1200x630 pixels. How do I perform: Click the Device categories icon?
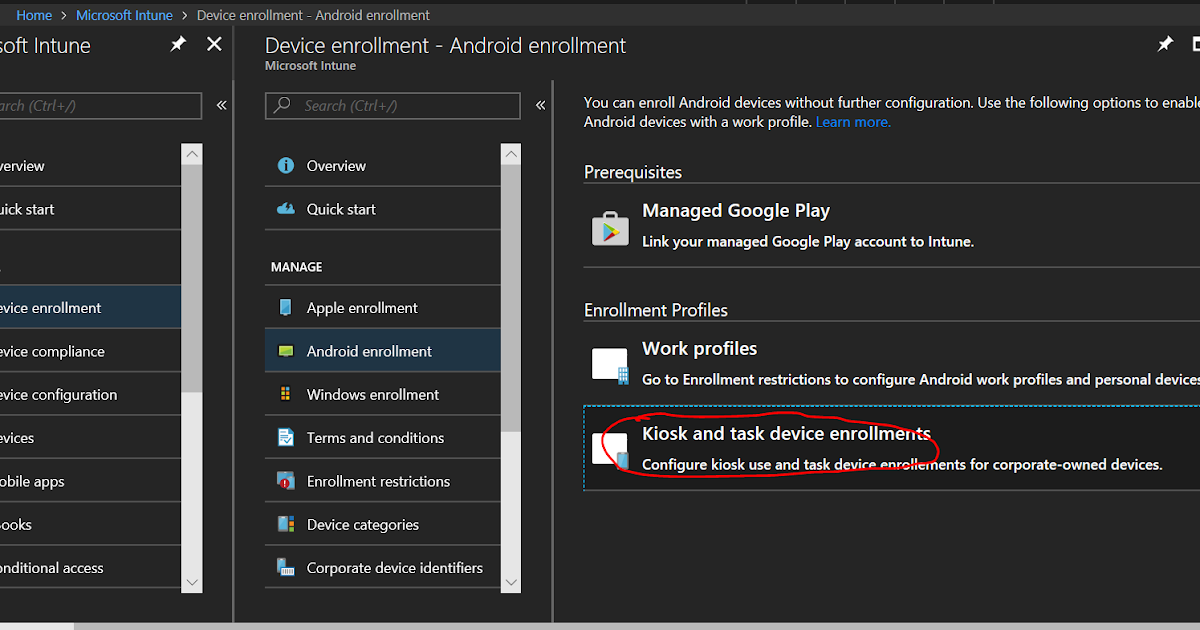288,524
